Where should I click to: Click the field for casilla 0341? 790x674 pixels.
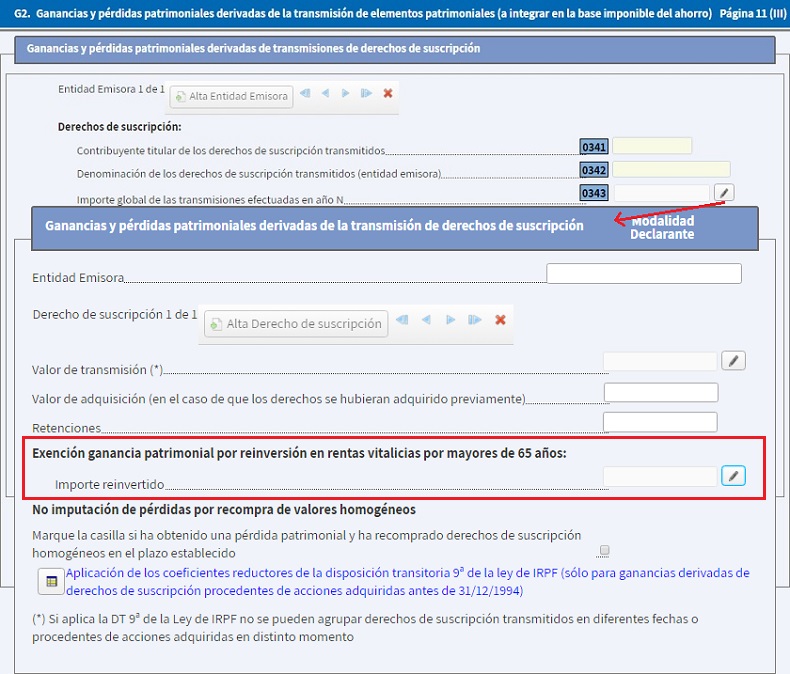[652, 146]
